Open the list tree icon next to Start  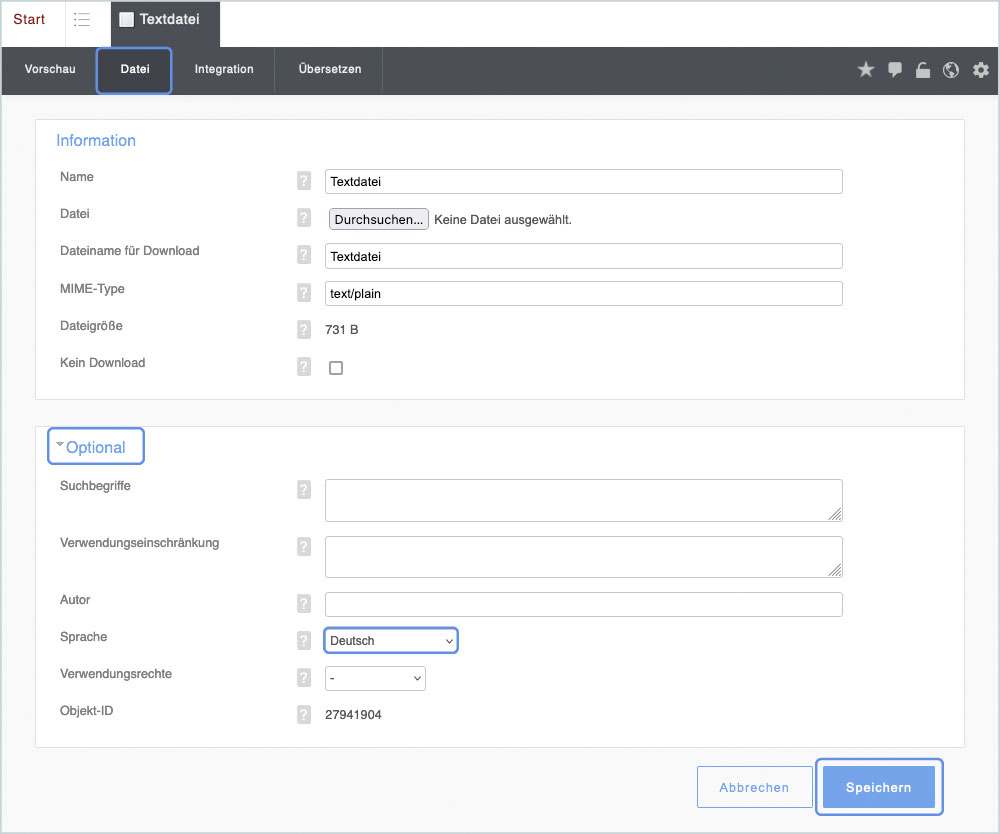(x=82, y=20)
